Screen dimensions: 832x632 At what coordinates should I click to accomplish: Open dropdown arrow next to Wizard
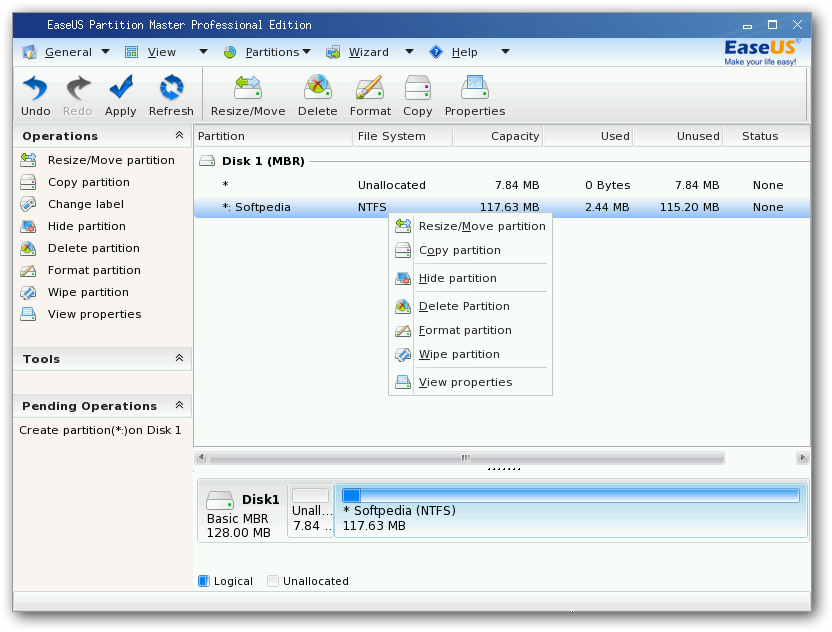pyautogui.click(x=409, y=51)
